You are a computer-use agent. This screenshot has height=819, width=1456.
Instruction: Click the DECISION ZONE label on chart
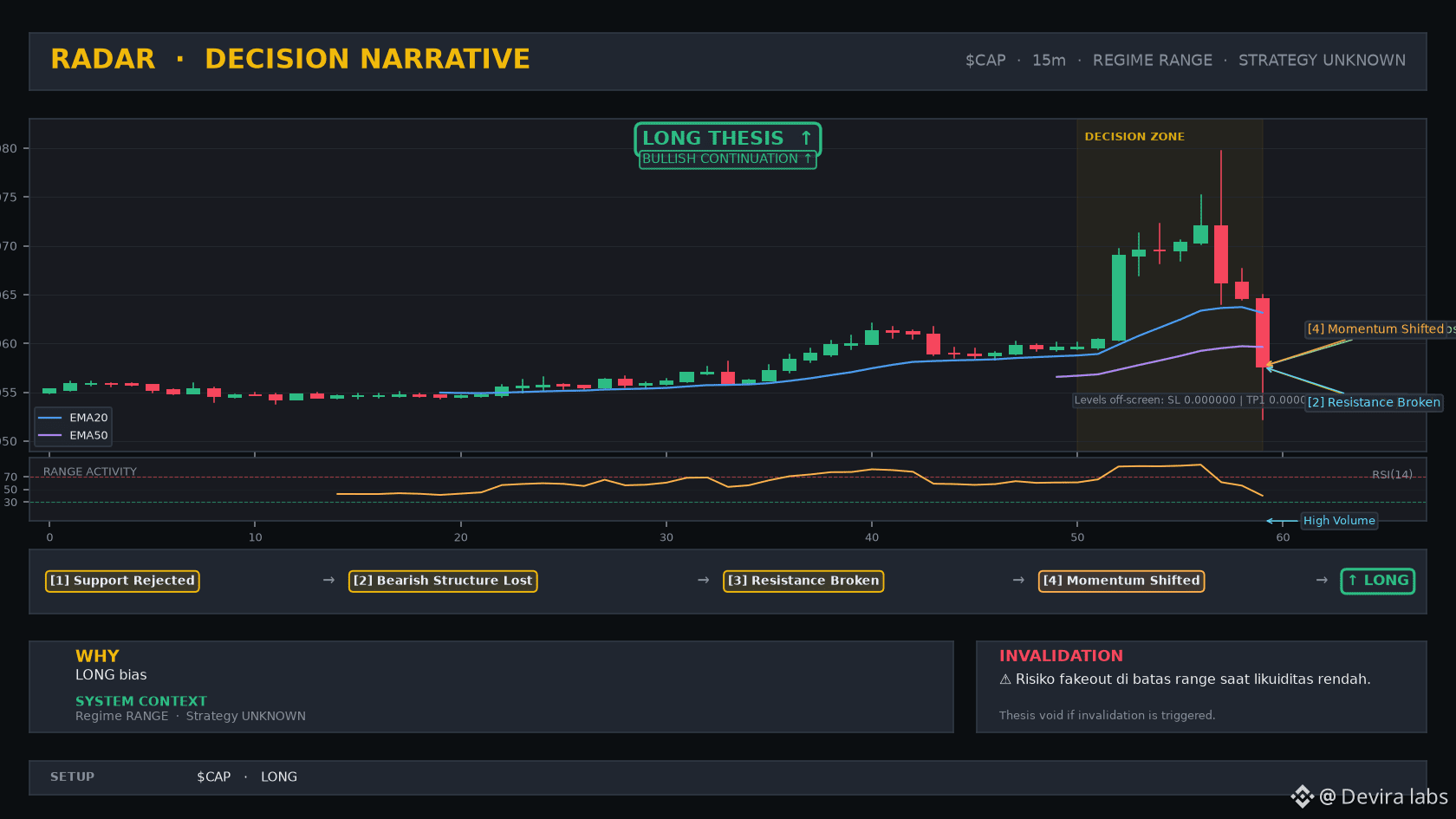coord(1134,137)
